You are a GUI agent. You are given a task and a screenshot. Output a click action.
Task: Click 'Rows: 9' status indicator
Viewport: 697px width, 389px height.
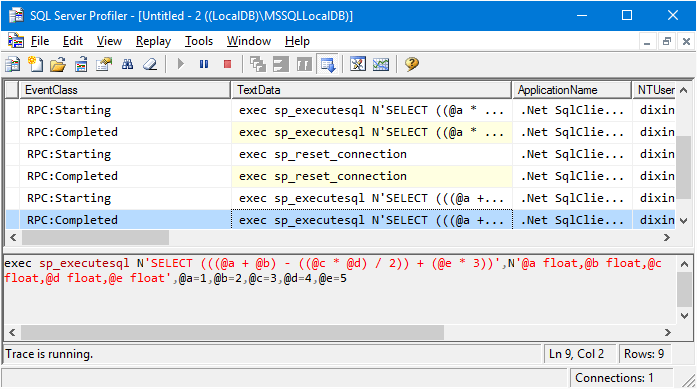pyautogui.click(x=644, y=354)
